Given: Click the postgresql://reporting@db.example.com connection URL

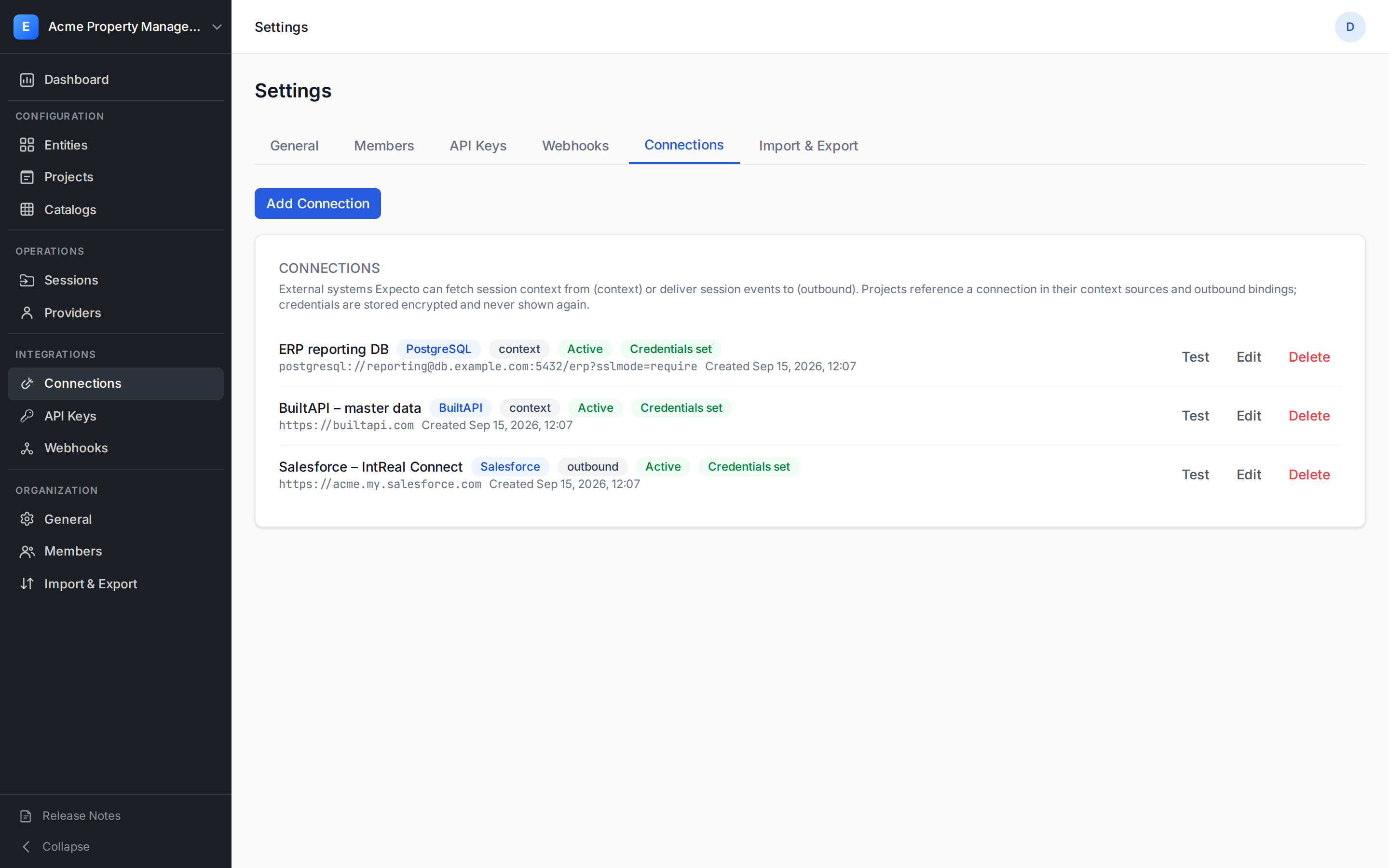Looking at the screenshot, I should (x=488, y=366).
